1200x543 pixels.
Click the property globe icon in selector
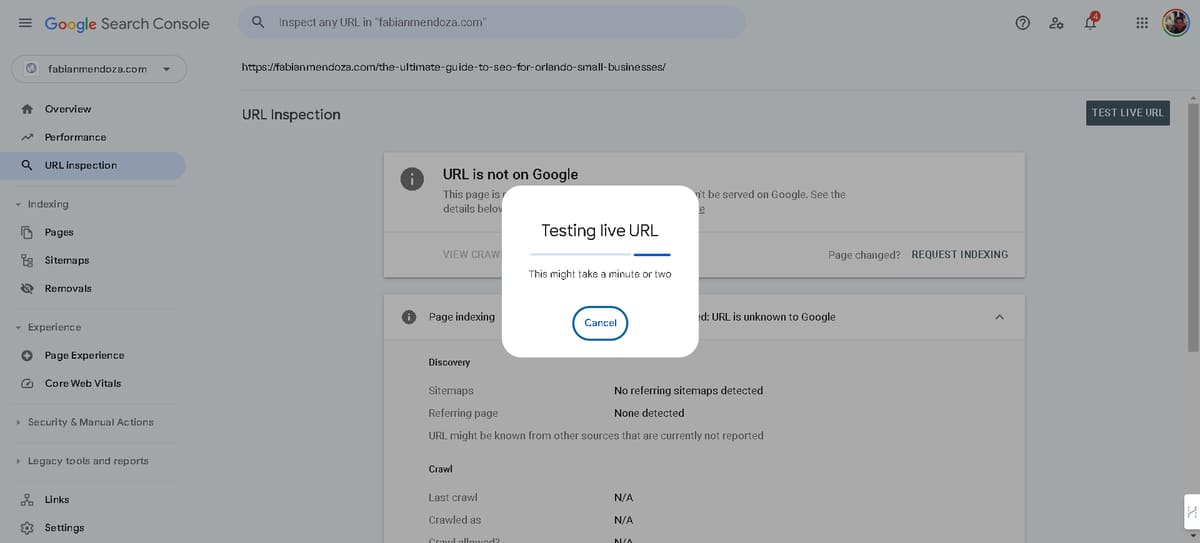coord(31,69)
